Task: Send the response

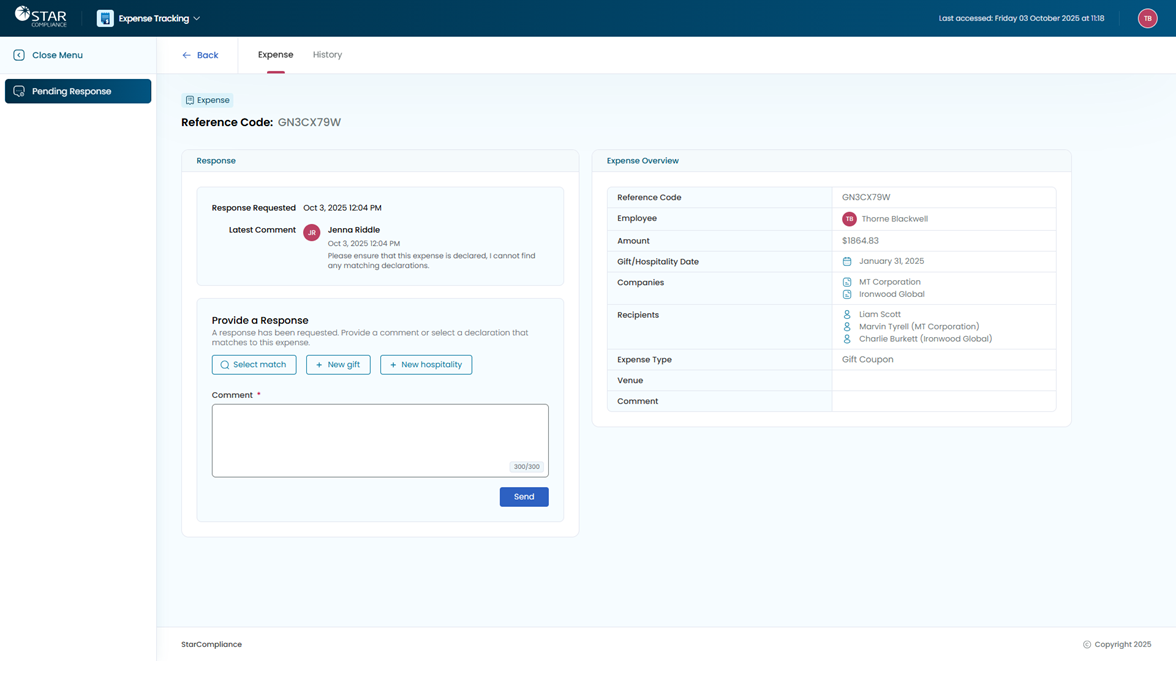Action: (x=524, y=497)
